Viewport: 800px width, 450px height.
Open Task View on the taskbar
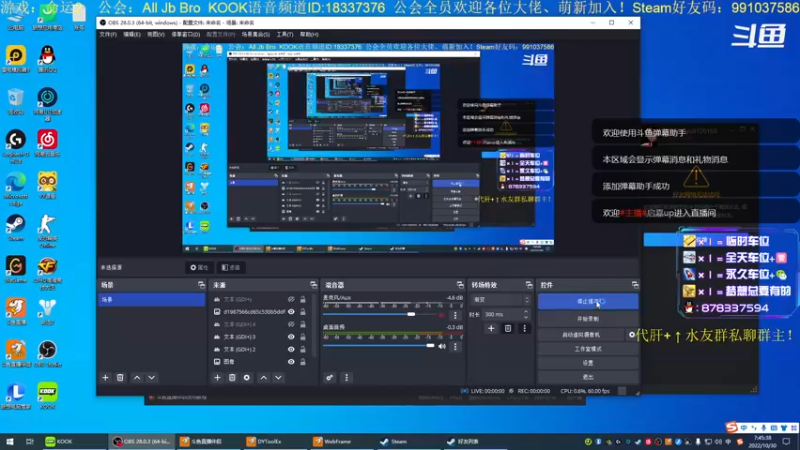tap(30, 441)
